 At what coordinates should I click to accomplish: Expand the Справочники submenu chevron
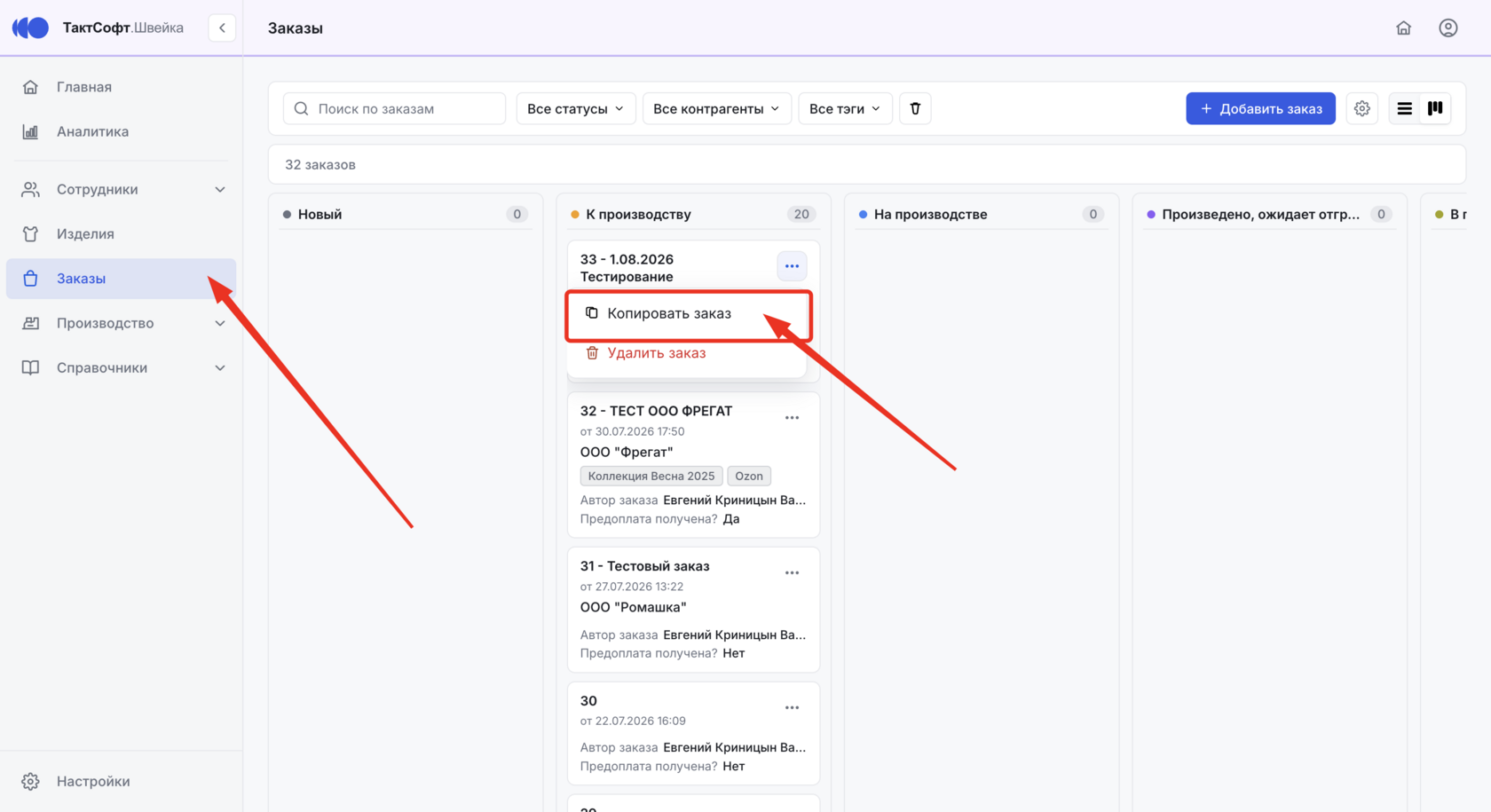220,367
